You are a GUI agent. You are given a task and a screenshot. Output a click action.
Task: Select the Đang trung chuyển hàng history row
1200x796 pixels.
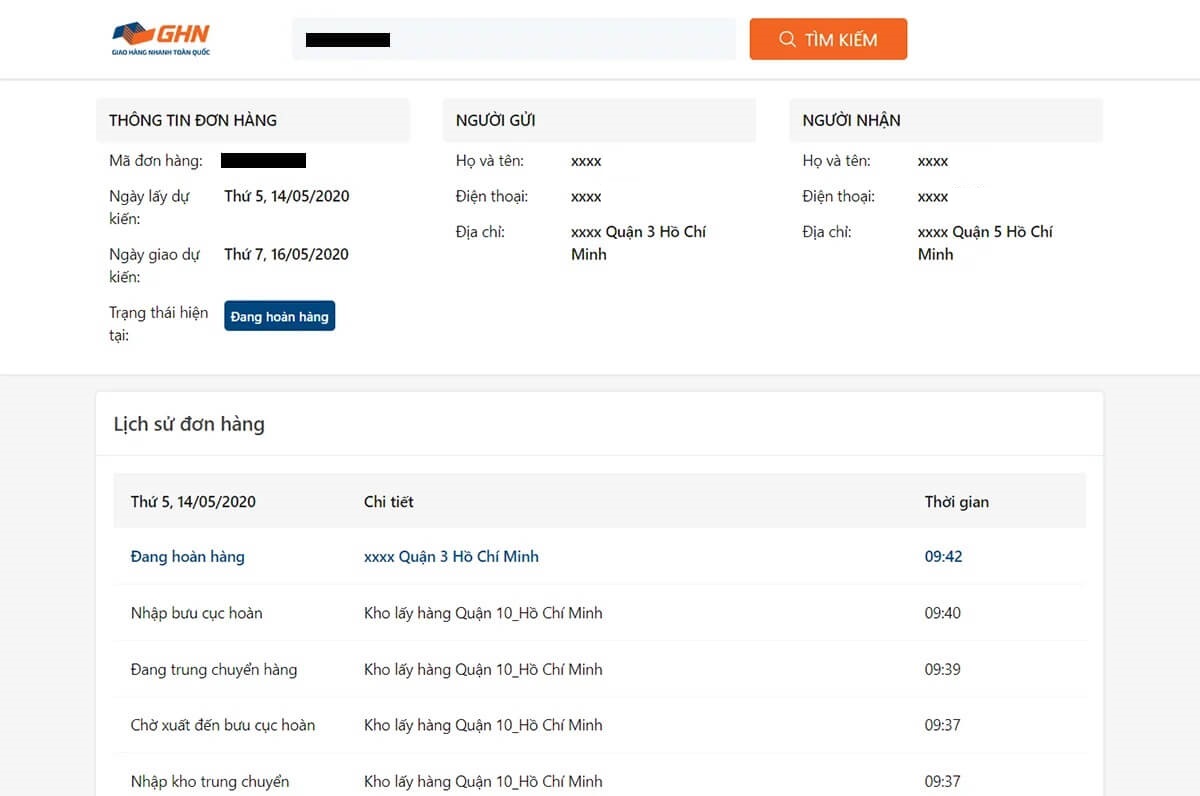[x=213, y=669]
